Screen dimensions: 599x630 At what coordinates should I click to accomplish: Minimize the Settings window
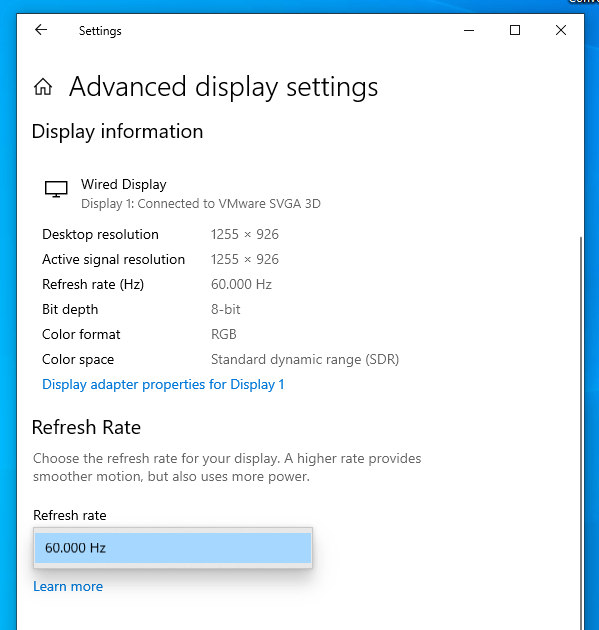(x=469, y=30)
